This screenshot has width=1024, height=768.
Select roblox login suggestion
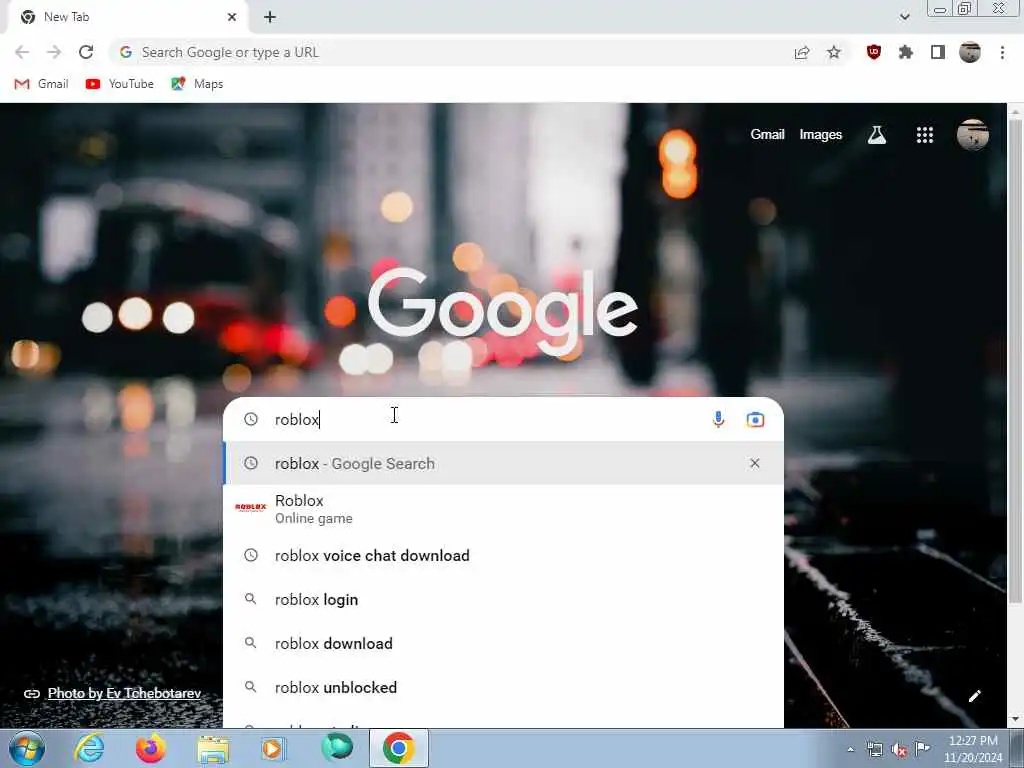point(503,599)
